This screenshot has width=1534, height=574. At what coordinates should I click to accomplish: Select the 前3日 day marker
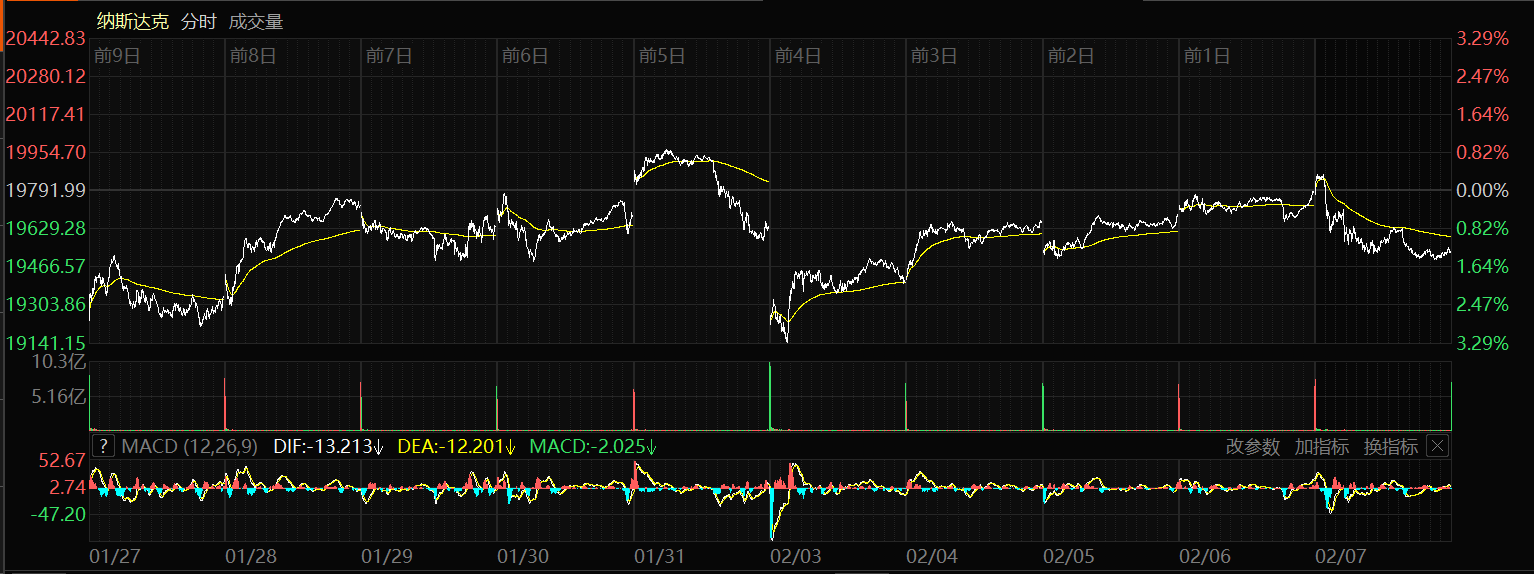tap(934, 55)
